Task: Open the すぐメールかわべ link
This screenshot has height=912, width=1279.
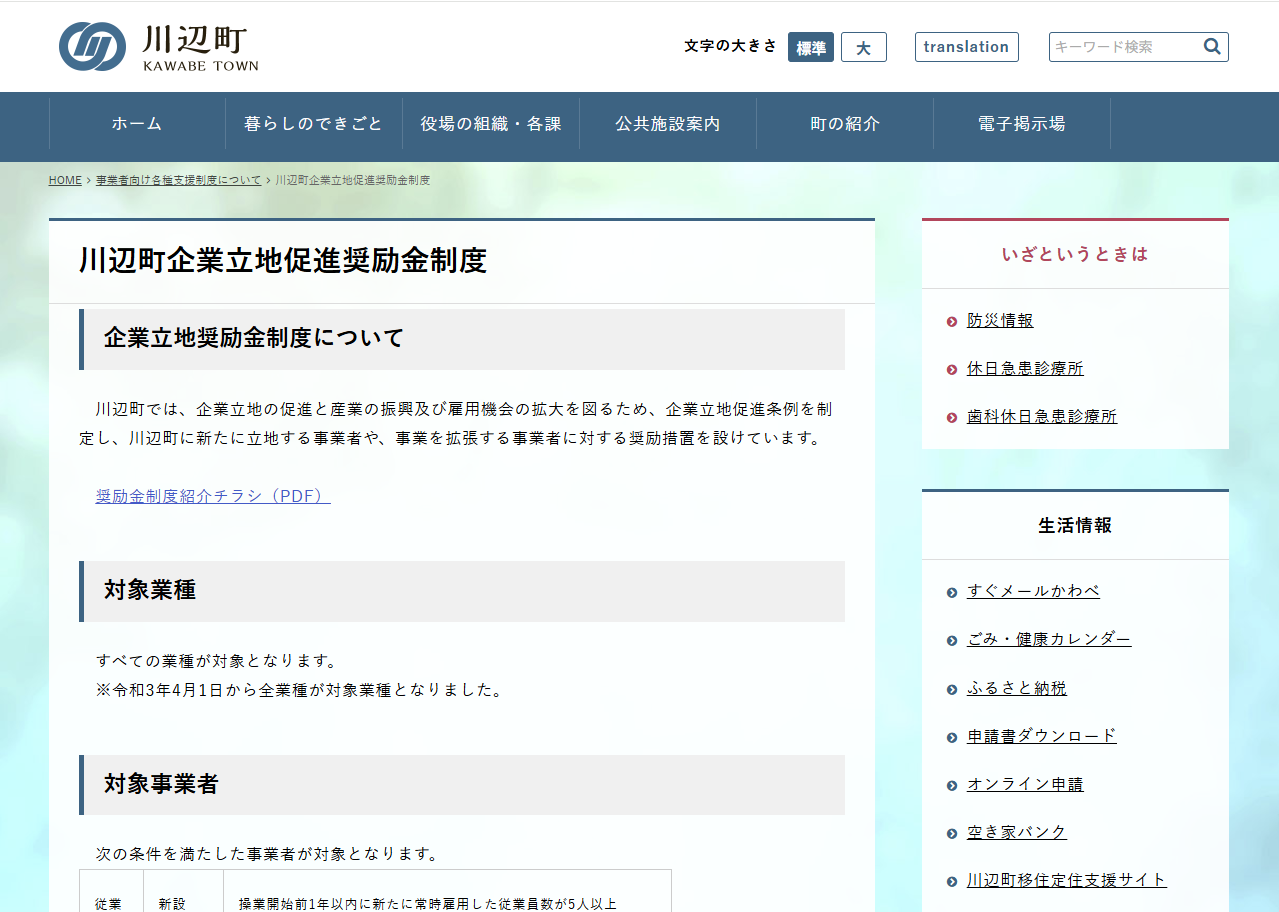Action: click(x=1033, y=591)
